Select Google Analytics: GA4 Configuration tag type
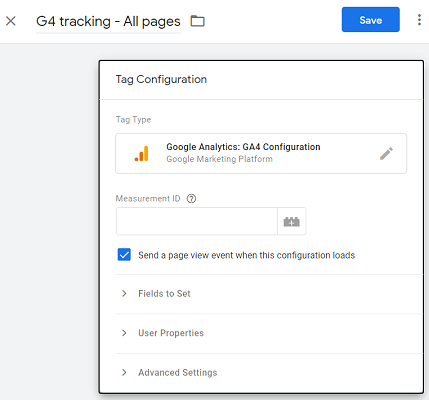This screenshot has width=429, height=400. coord(261,153)
